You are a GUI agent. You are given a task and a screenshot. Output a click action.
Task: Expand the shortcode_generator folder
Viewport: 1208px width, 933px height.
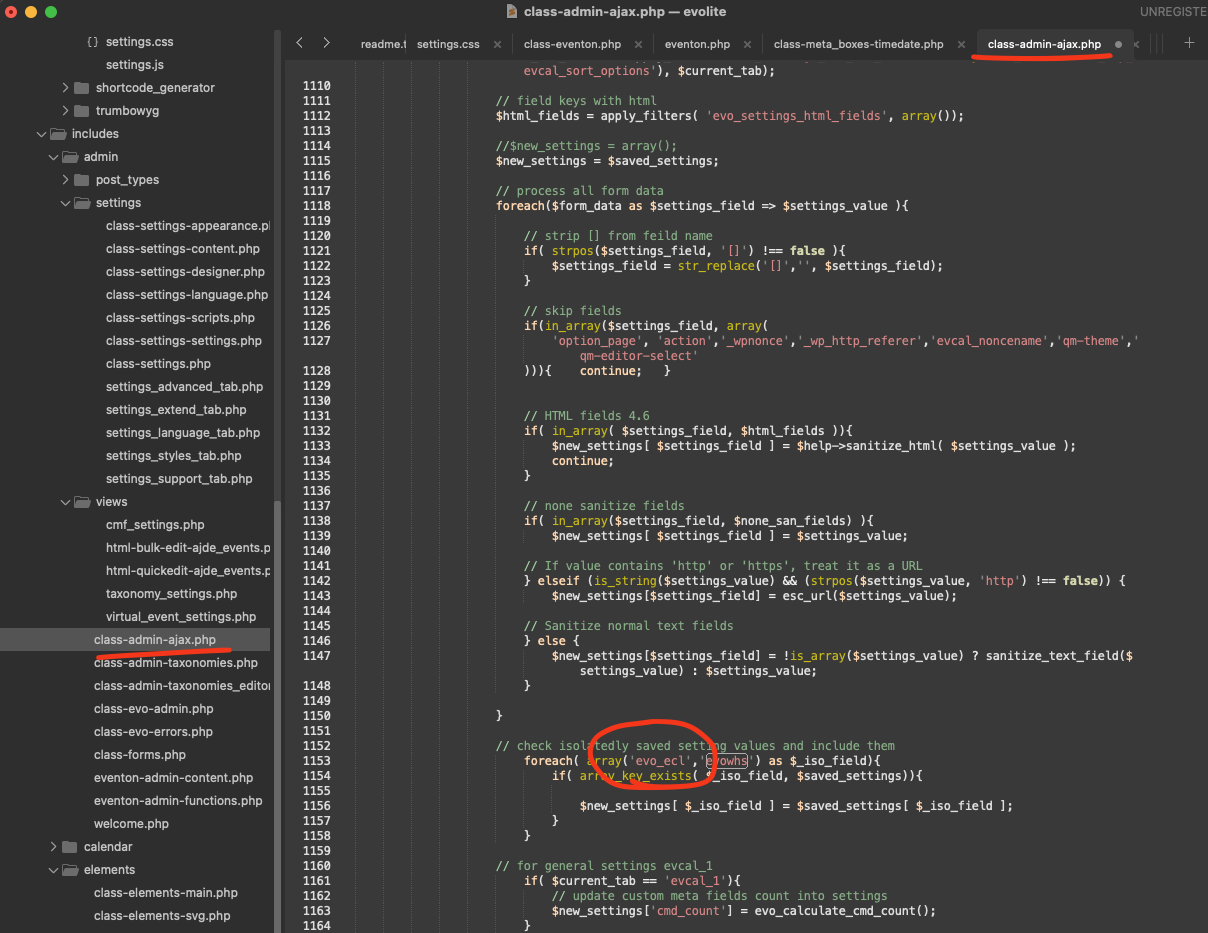tap(66, 88)
